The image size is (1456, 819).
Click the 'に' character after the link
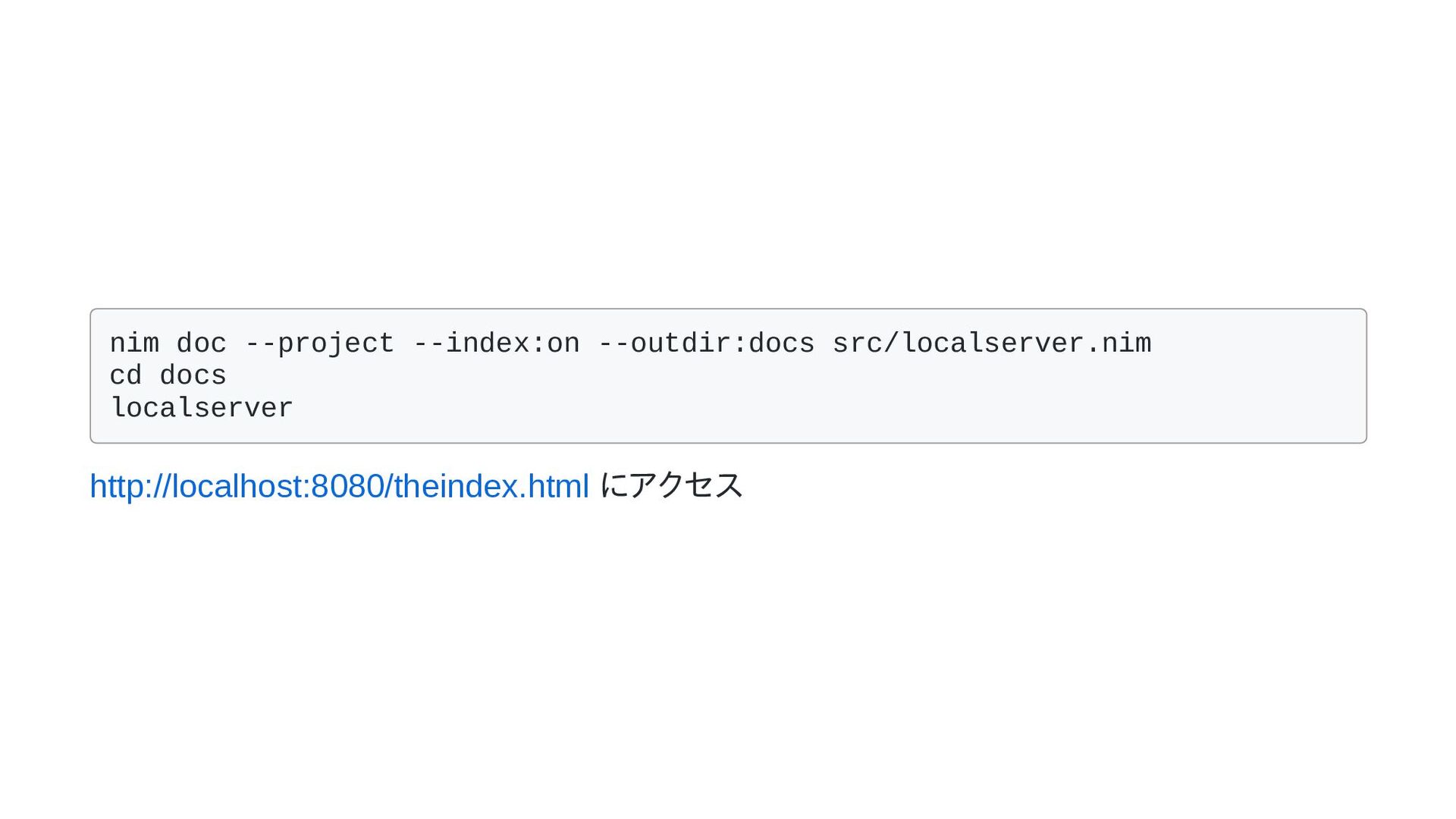point(613,485)
